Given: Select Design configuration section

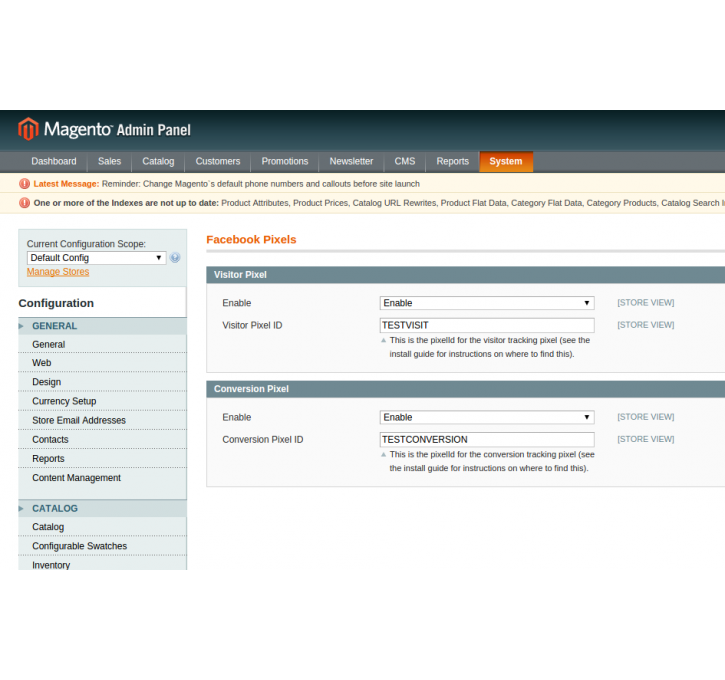Looking at the screenshot, I should click(102, 382).
